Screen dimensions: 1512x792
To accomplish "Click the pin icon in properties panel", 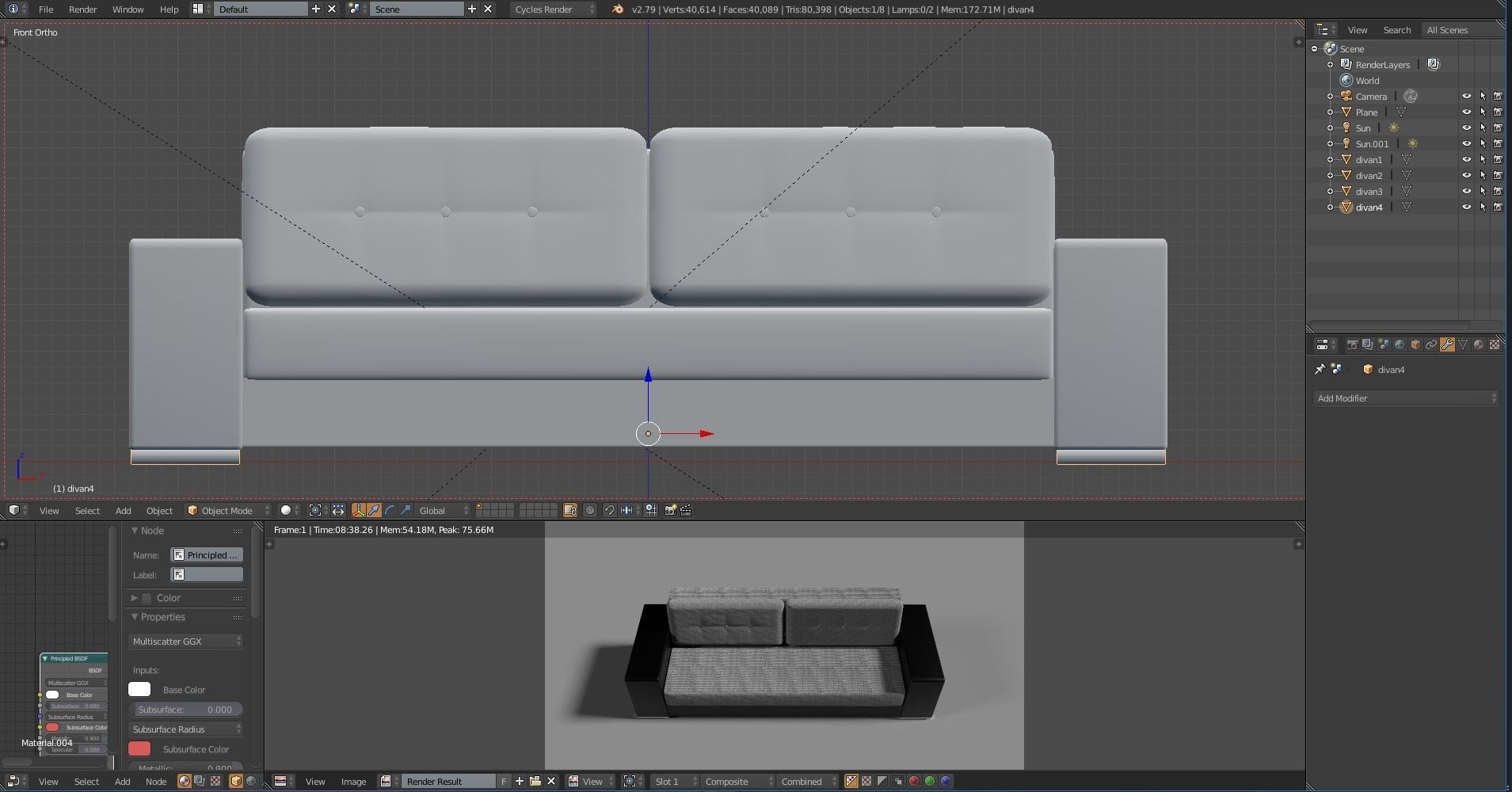I will tap(1320, 369).
